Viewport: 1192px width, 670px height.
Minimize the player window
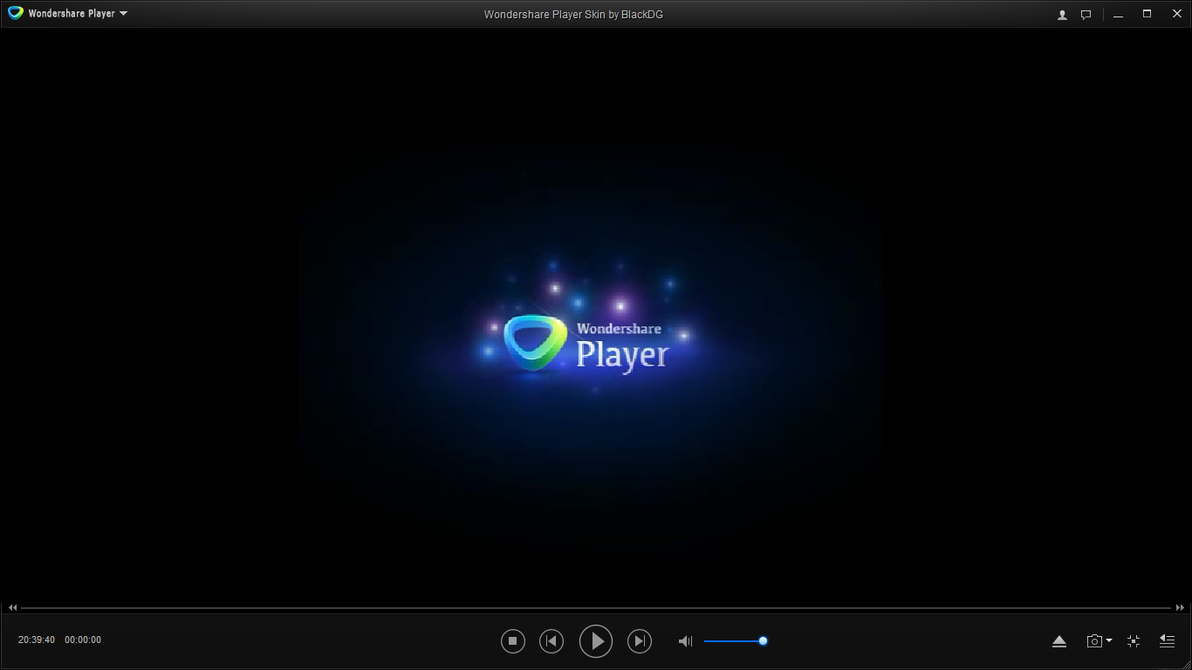1118,14
